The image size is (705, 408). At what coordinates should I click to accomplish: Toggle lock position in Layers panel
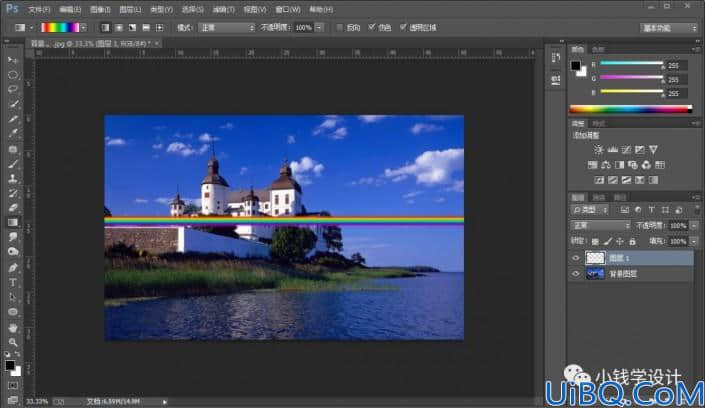[x=620, y=242]
